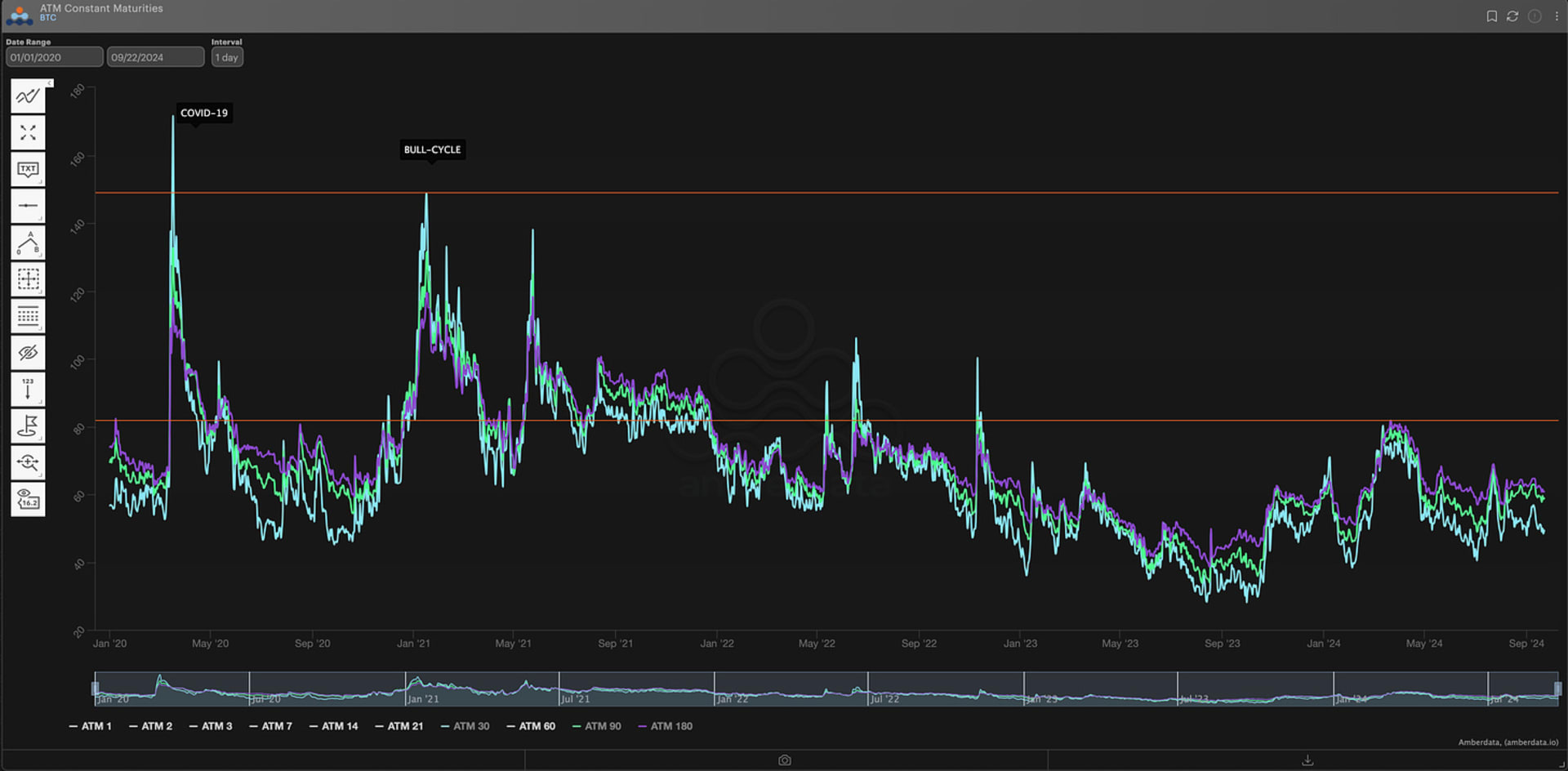
Task: Click the right range slider handle
Action: pos(1557,689)
